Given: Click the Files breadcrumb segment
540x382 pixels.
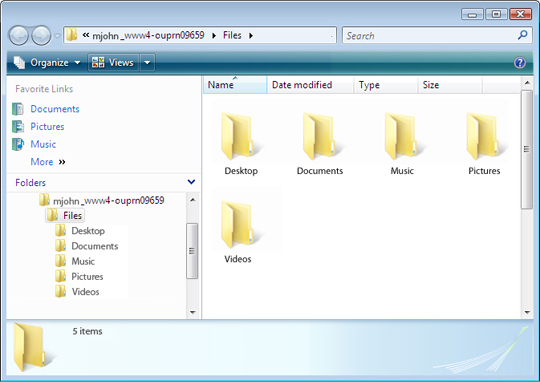Looking at the screenshot, I should coord(232,35).
